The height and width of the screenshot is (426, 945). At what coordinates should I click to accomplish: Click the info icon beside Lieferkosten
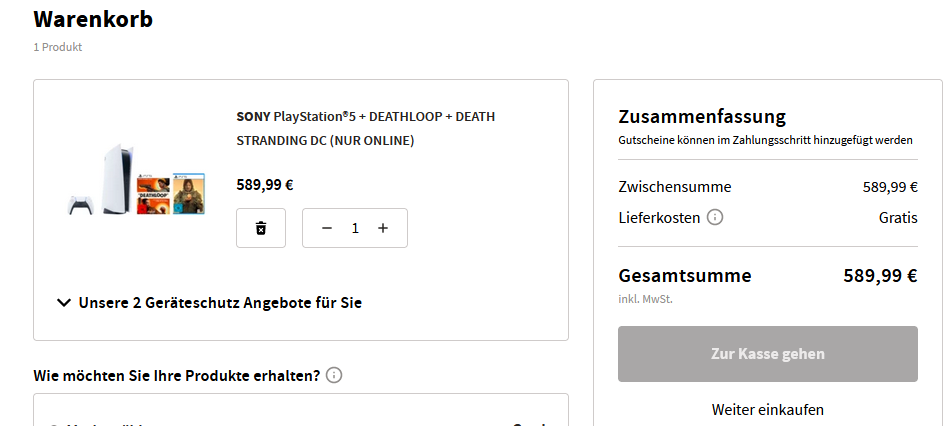[715, 217]
